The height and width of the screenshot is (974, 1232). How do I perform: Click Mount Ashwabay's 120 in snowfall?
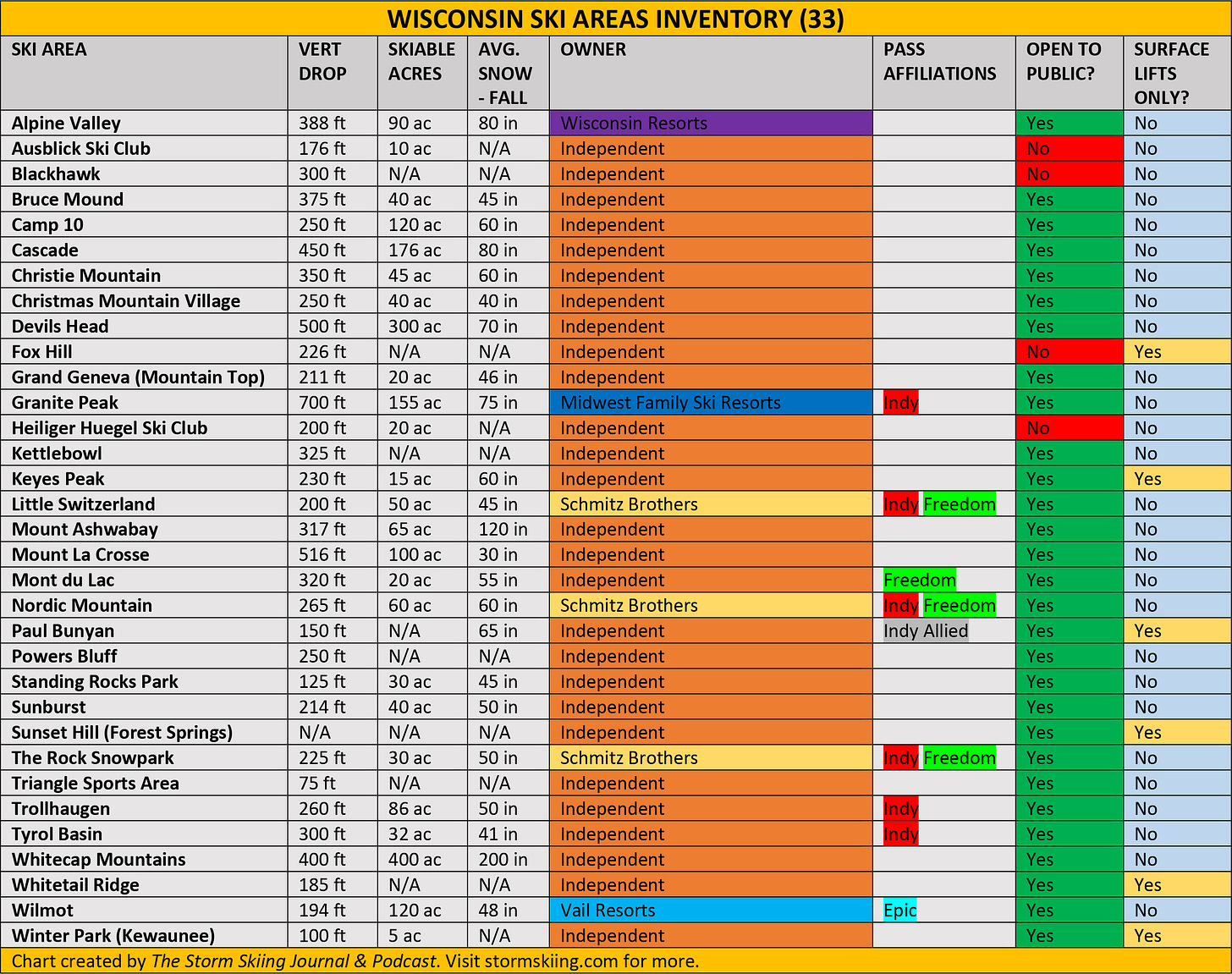pyautogui.click(x=503, y=529)
